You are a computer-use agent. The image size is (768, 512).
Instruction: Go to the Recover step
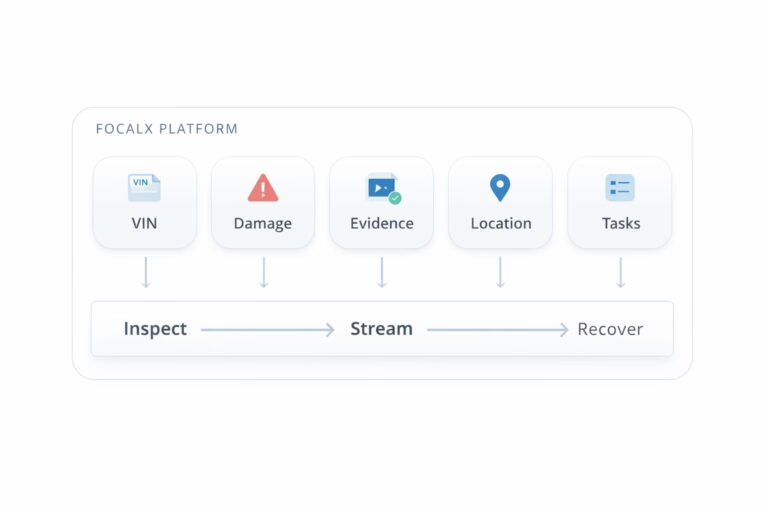click(x=610, y=329)
